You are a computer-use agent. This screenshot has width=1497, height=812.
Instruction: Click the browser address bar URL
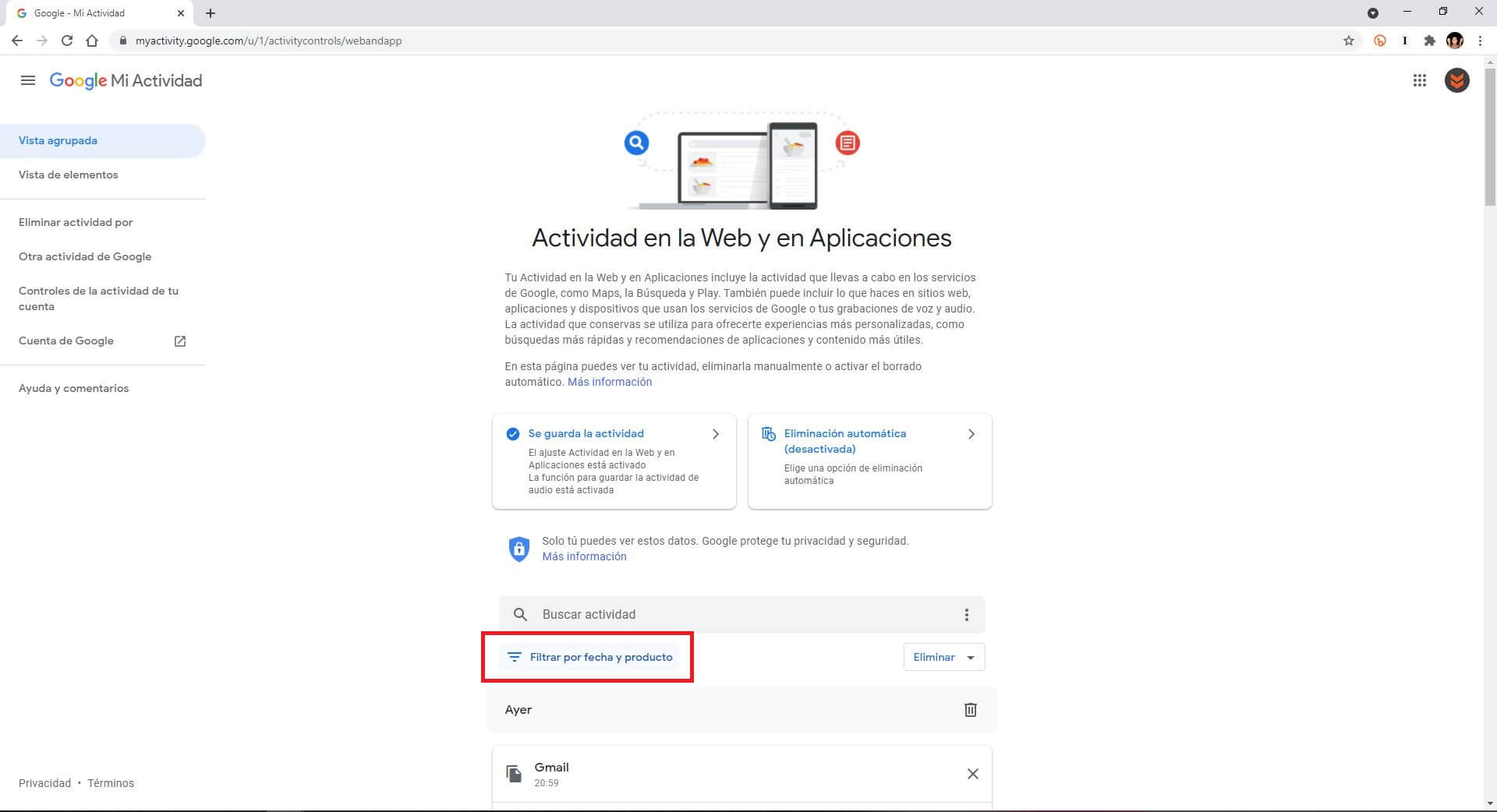point(269,41)
